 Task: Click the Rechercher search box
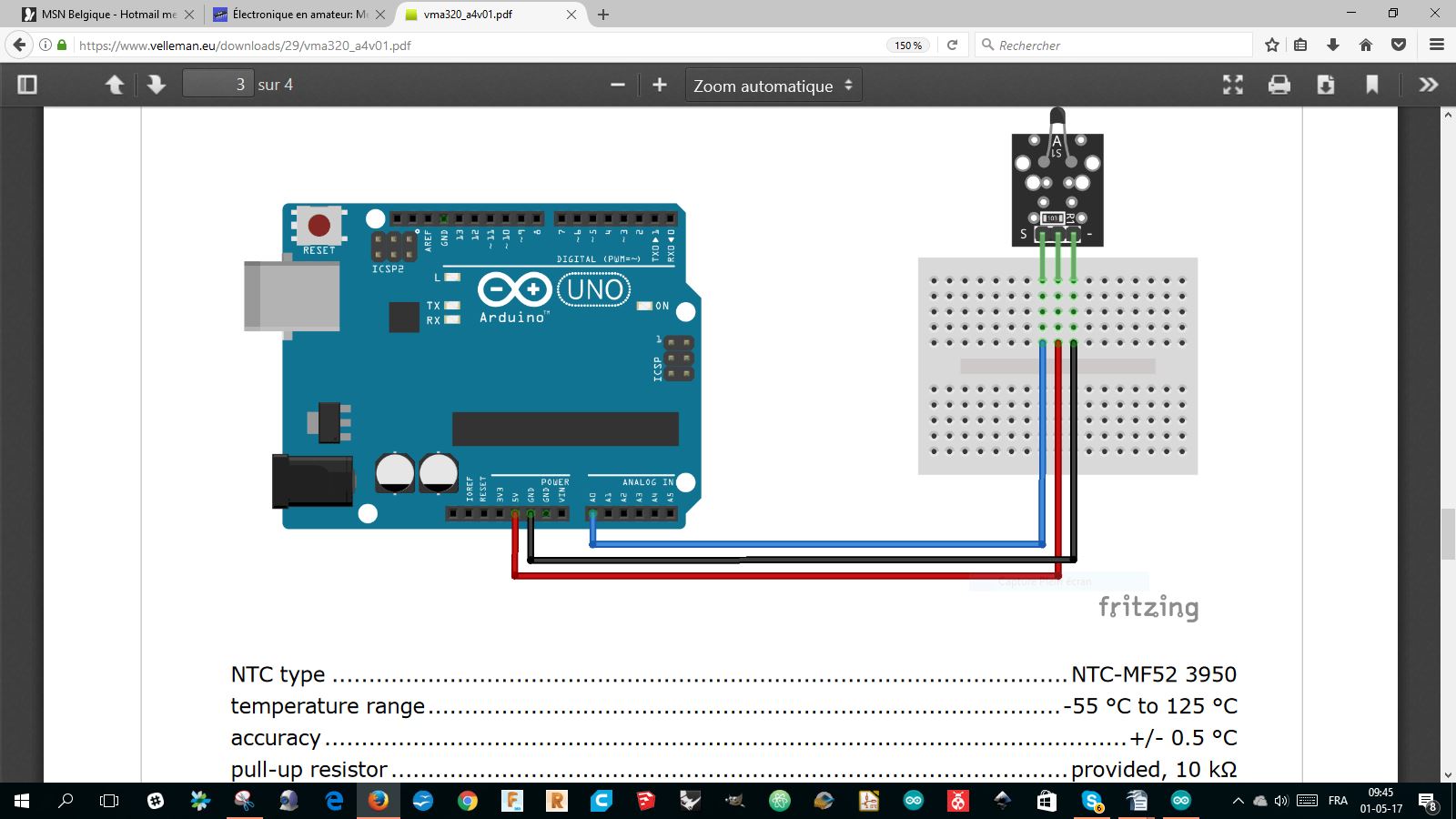click(x=1114, y=45)
